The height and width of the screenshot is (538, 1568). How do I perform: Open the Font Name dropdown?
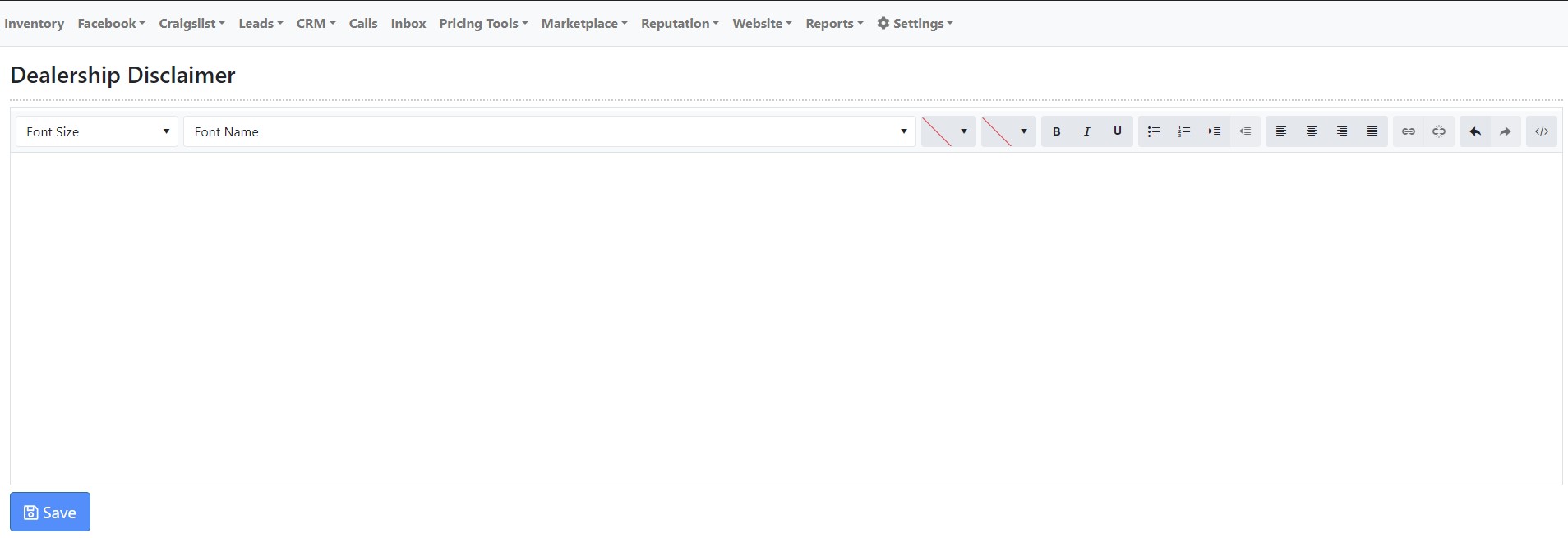tap(549, 131)
